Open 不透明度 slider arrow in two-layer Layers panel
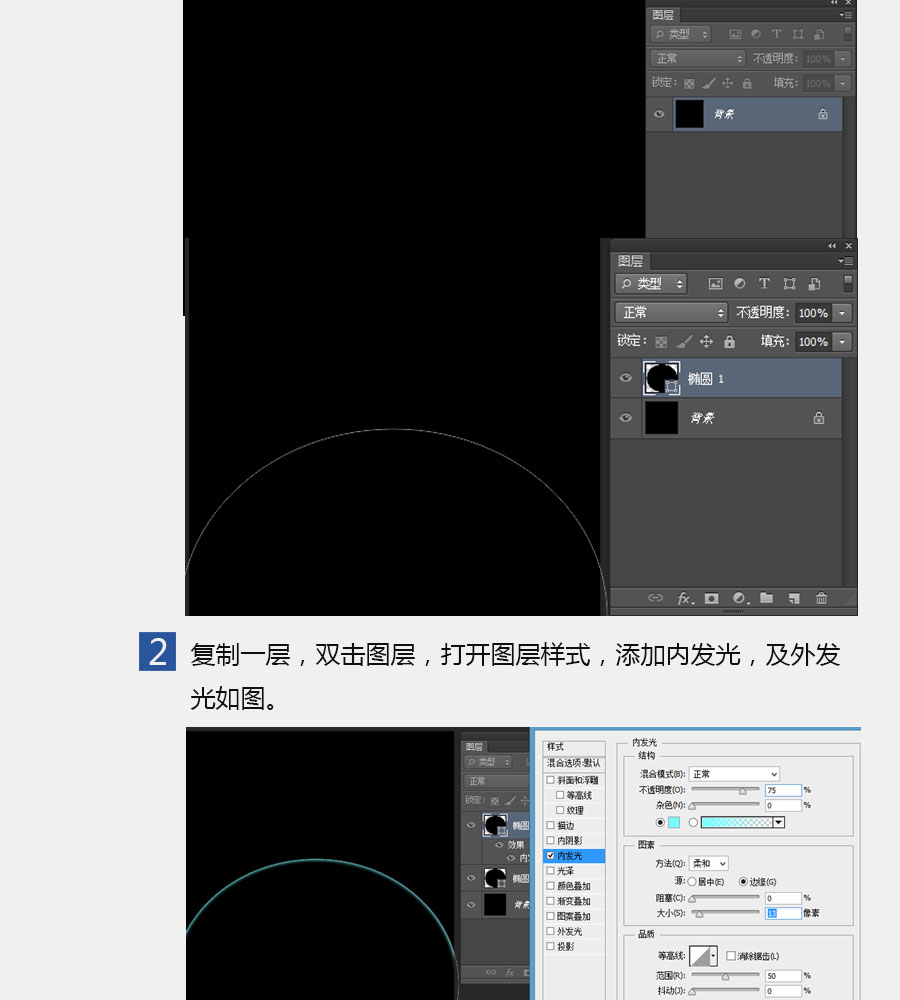900x1000 pixels. click(x=843, y=312)
